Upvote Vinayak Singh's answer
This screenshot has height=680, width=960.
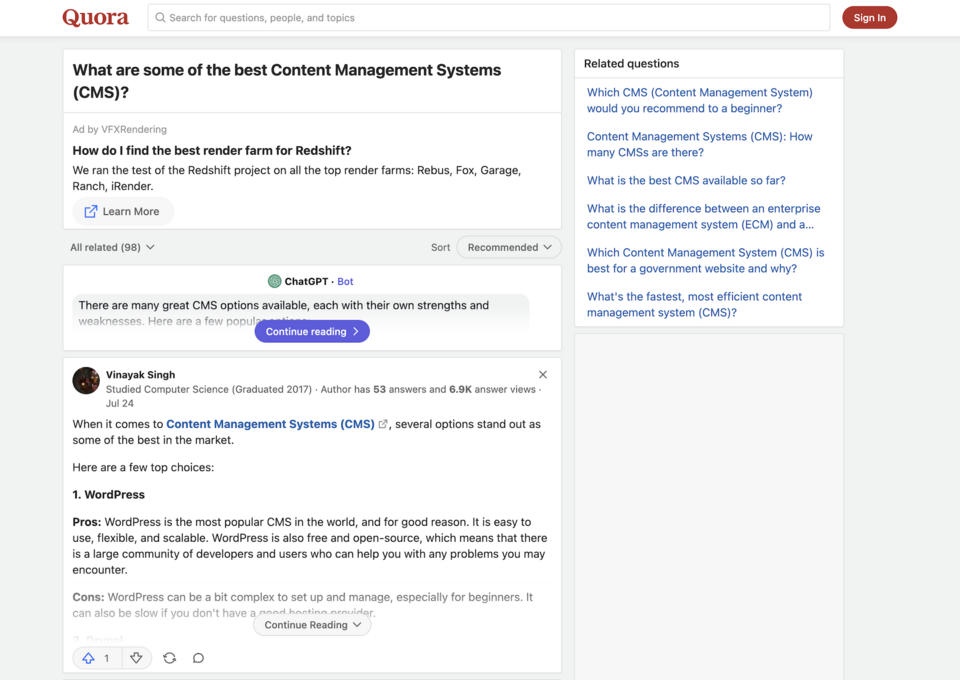(x=97, y=658)
